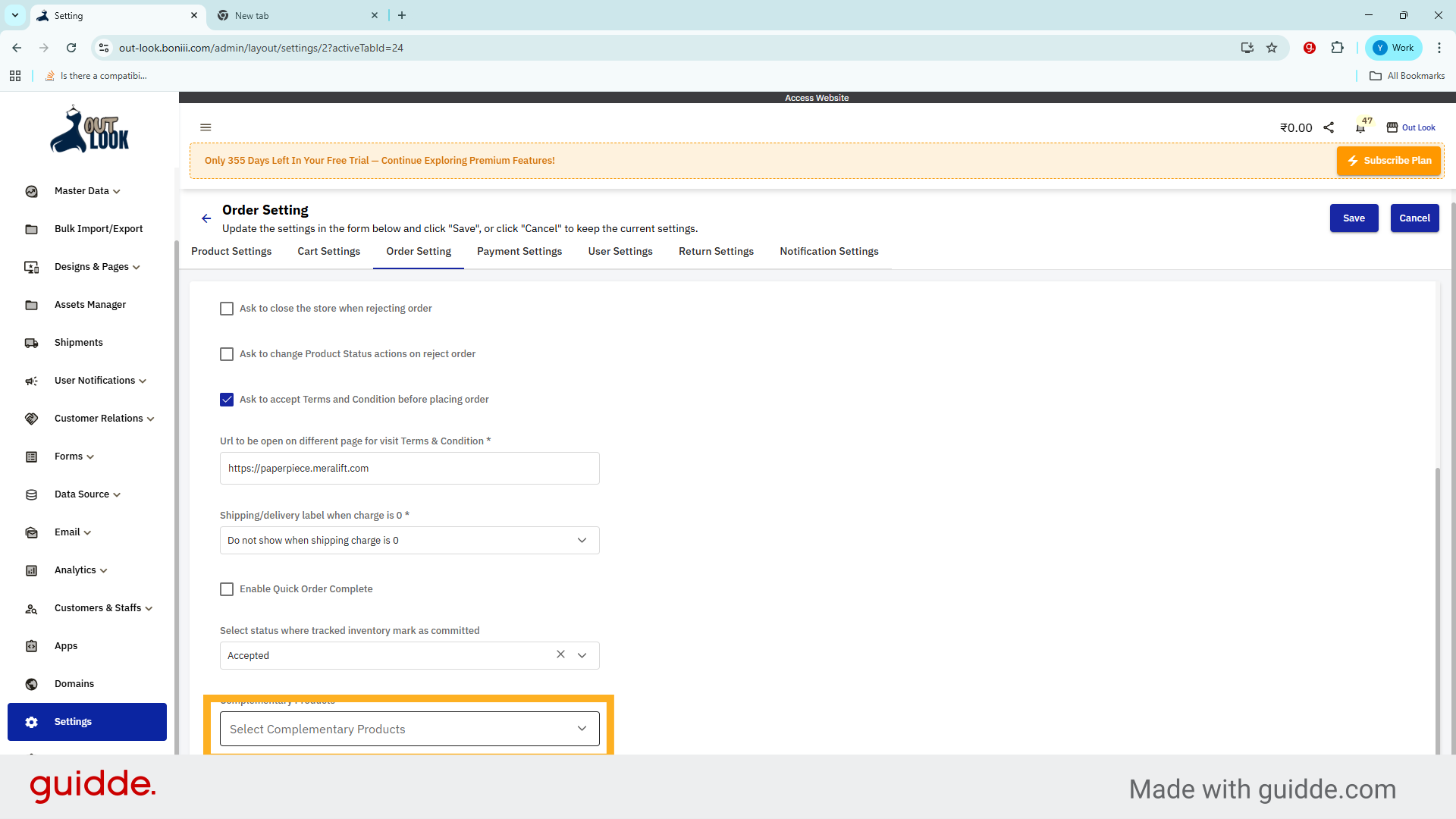
Task: Open shipping charge label dropdown
Action: tap(409, 540)
